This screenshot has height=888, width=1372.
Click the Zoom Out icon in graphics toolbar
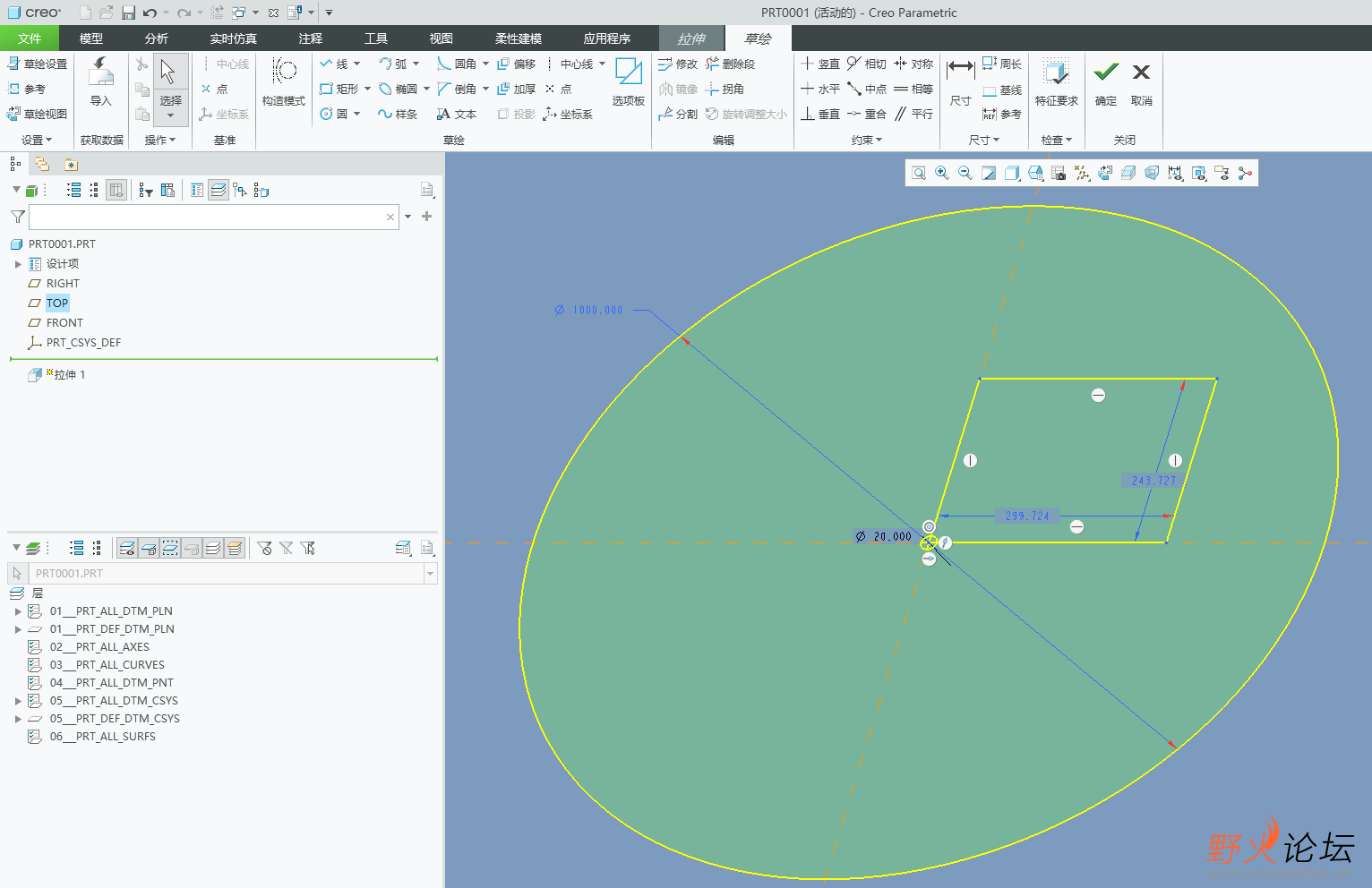point(965,173)
